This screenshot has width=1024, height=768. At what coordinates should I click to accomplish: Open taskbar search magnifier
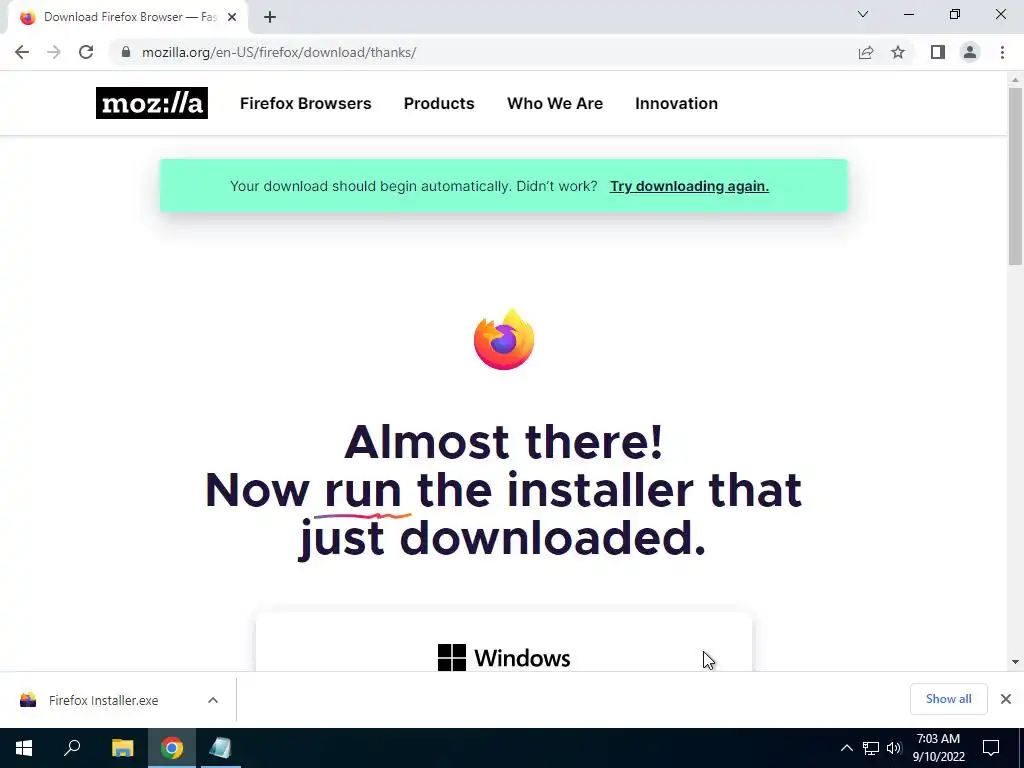tap(72, 748)
